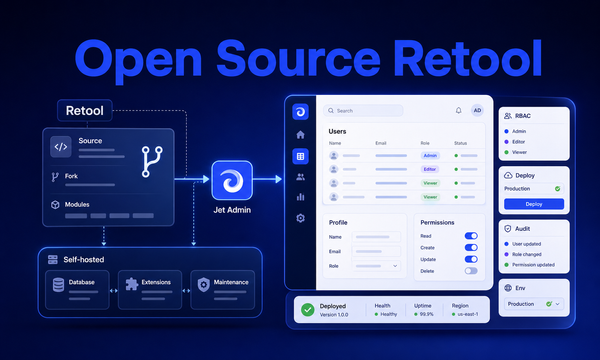Click the Deploy cloud icon
The image size is (600, 360).
(x=508, y=176)
